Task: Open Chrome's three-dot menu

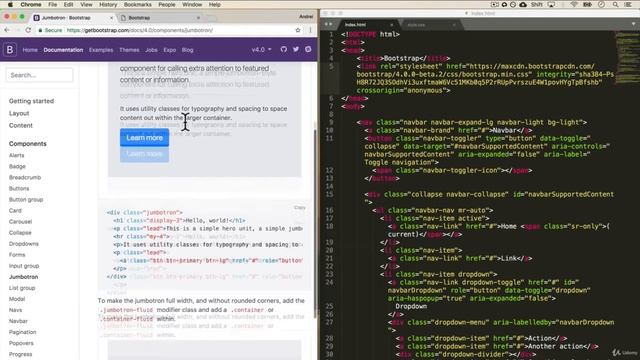Action: (x=310, y=30)
